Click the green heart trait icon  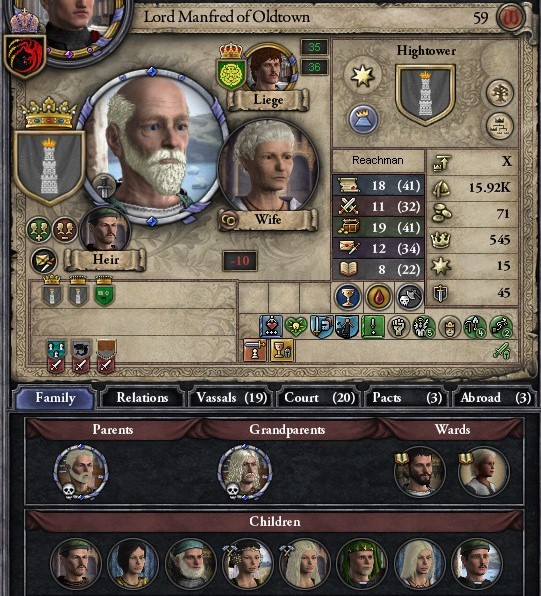click(296, 327)
